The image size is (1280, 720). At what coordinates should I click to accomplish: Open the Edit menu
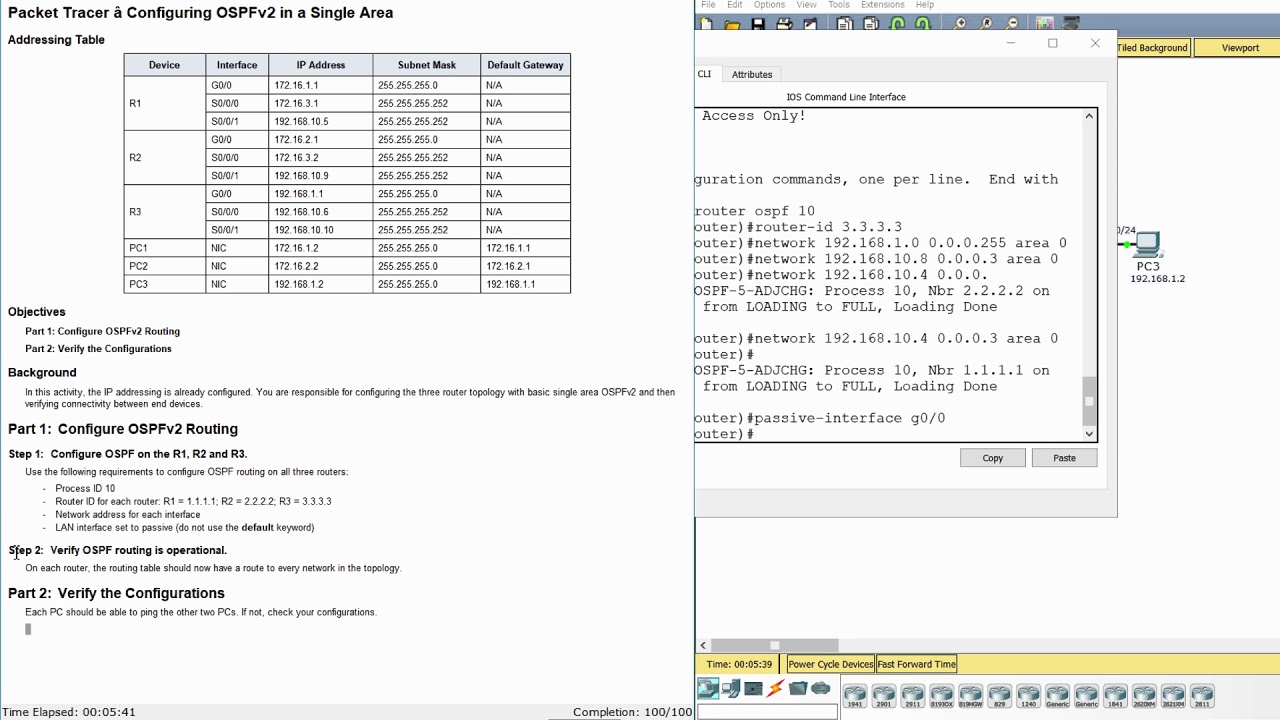click(735, 5)
